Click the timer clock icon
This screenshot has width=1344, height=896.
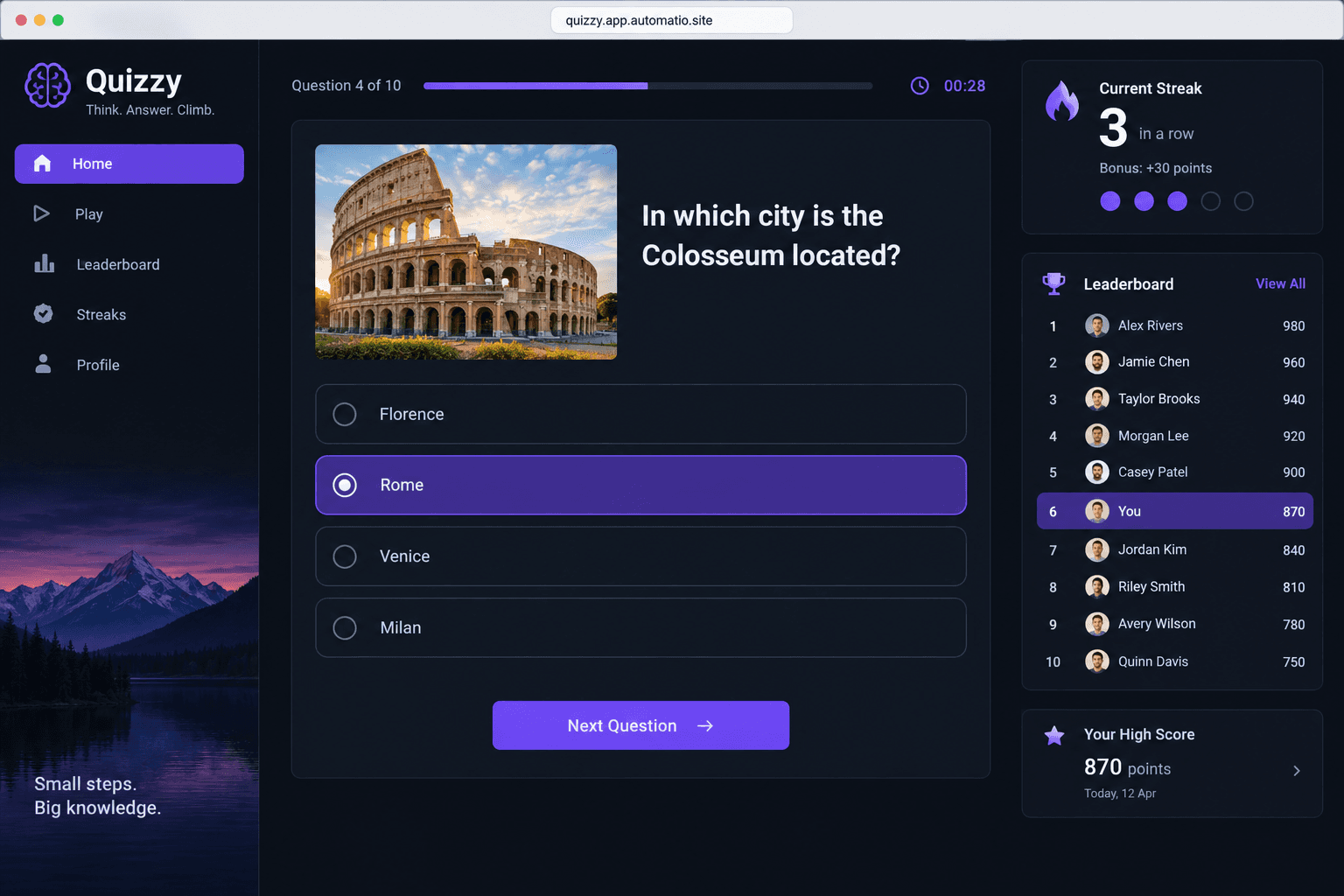point(920,86)
